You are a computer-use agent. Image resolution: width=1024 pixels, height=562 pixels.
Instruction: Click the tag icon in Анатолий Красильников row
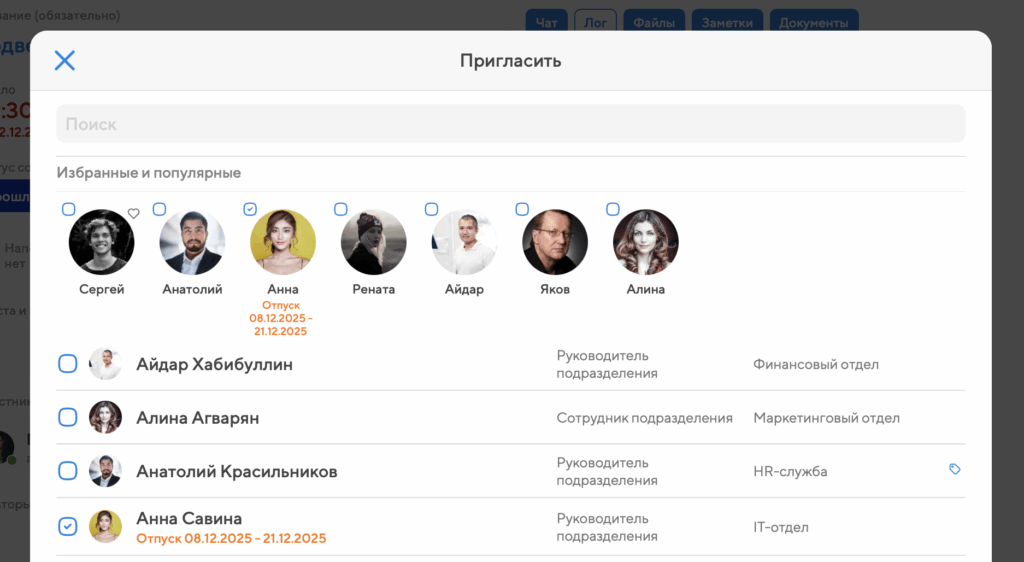click(x=954, y=469)
